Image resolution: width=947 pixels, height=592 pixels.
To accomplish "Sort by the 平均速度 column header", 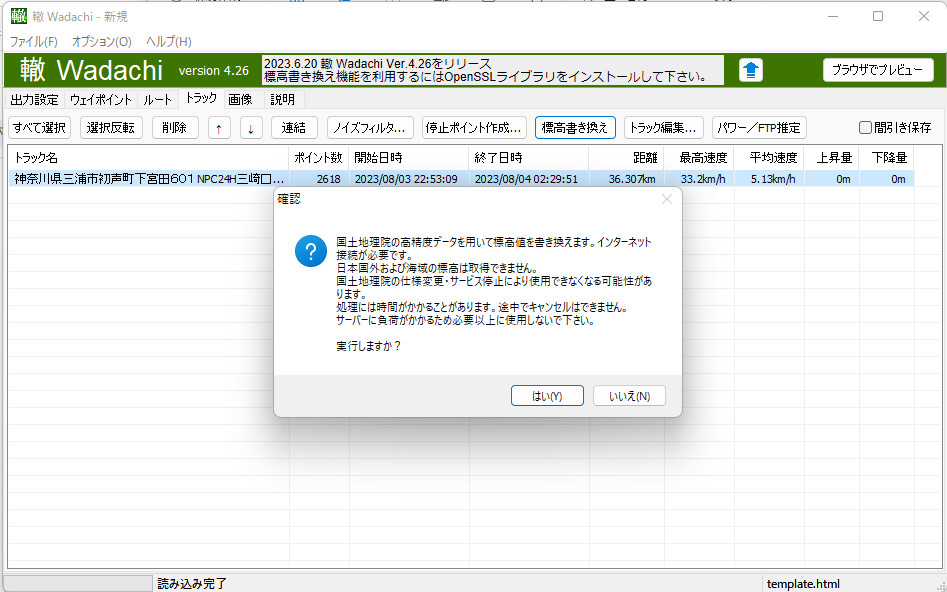I will coord(769,158).
